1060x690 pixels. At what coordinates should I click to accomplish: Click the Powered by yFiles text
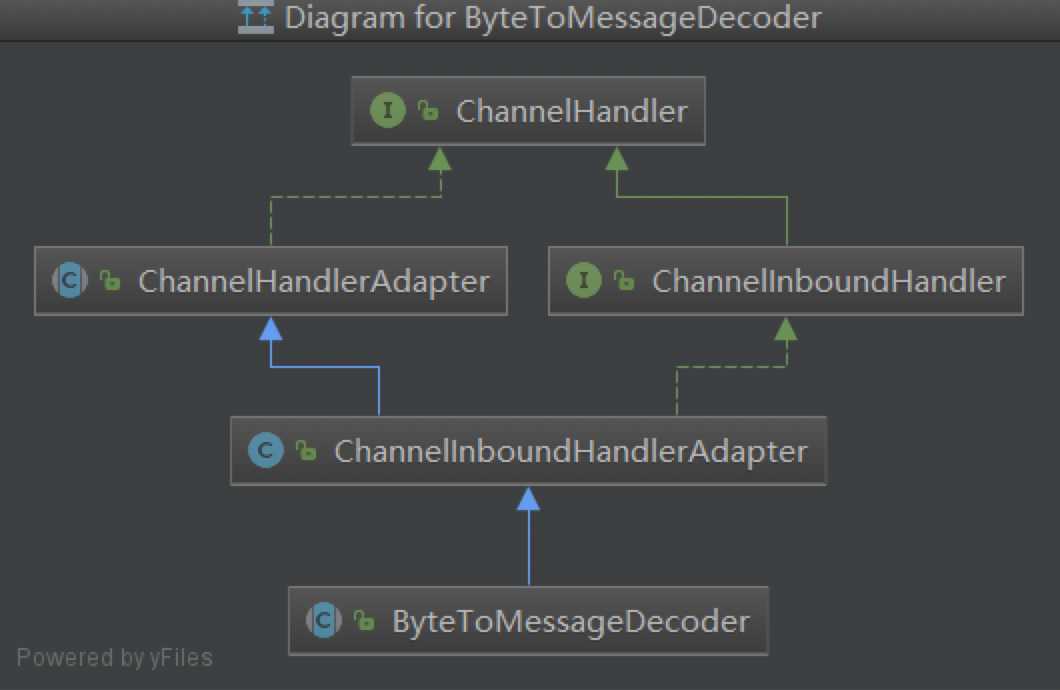click(114, 658)
